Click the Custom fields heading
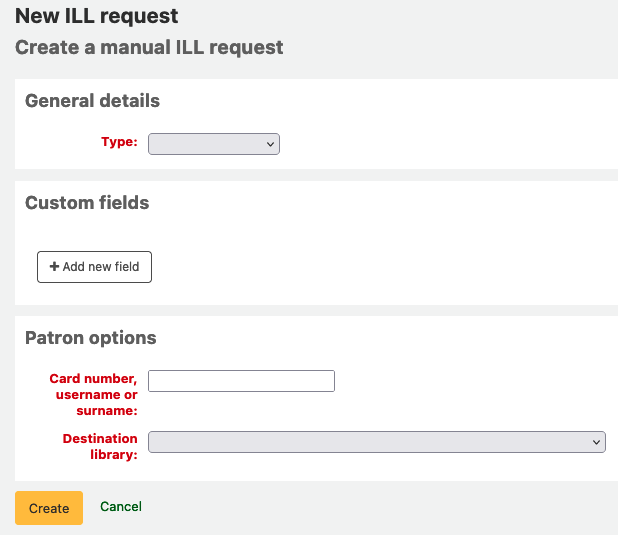This screenshot has width=618, height=535. 87,203
